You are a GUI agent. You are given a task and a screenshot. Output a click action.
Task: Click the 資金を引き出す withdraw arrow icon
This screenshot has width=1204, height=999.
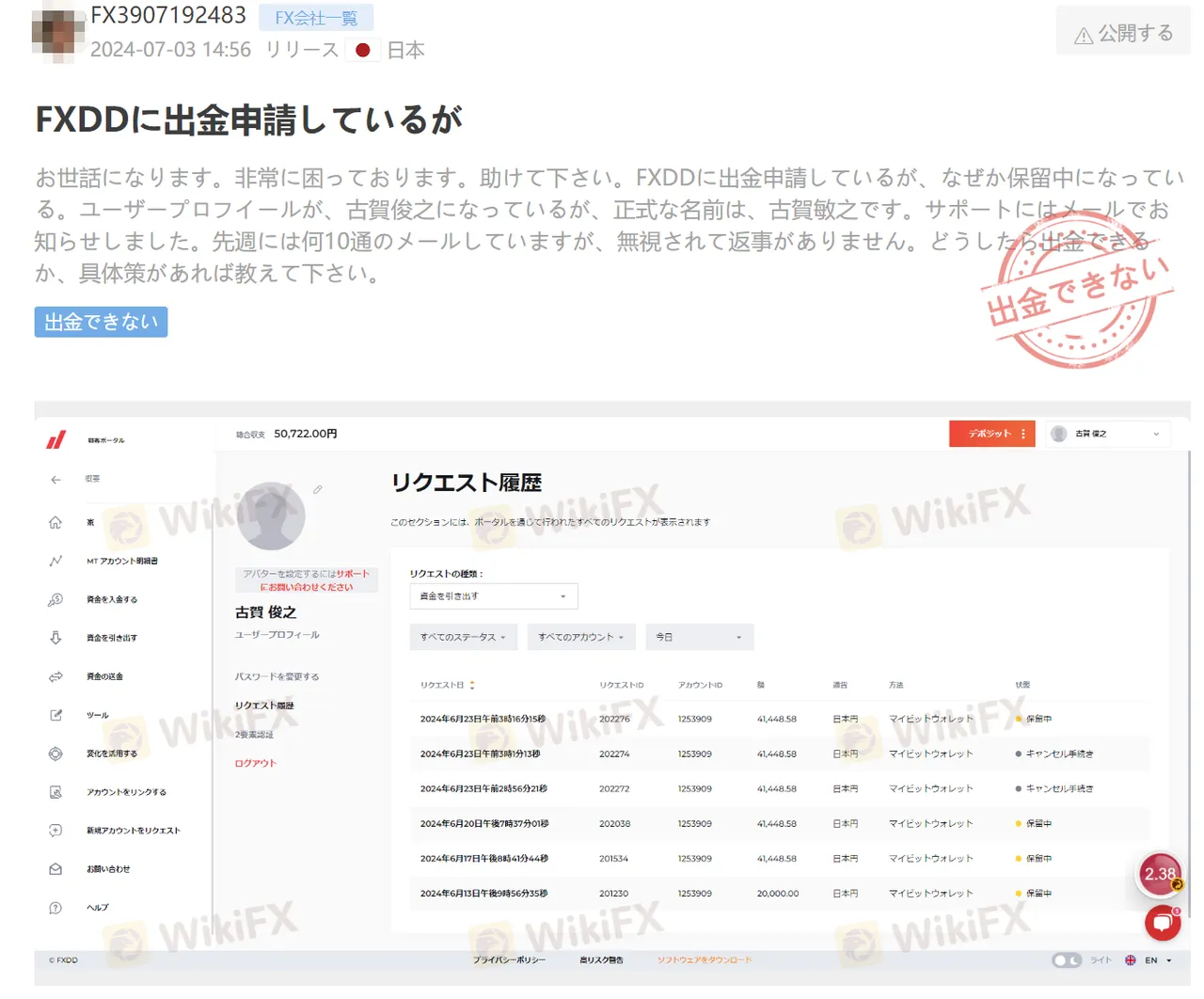55,638
